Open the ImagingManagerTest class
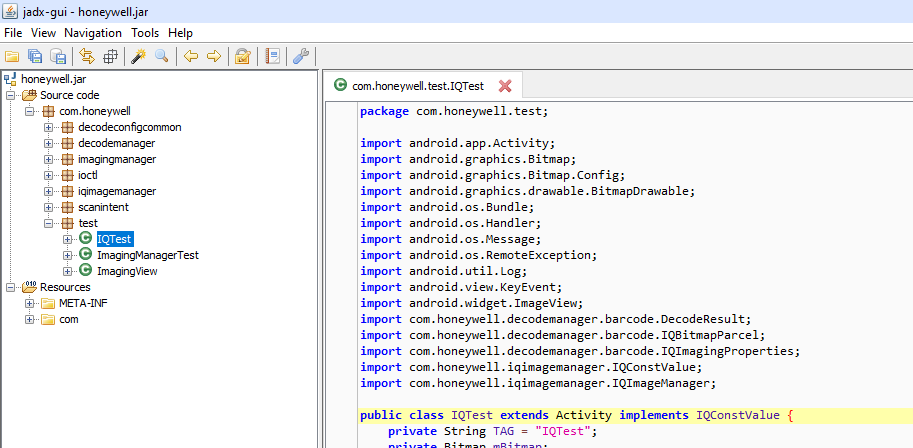The image size is (913, 448). 148,255
